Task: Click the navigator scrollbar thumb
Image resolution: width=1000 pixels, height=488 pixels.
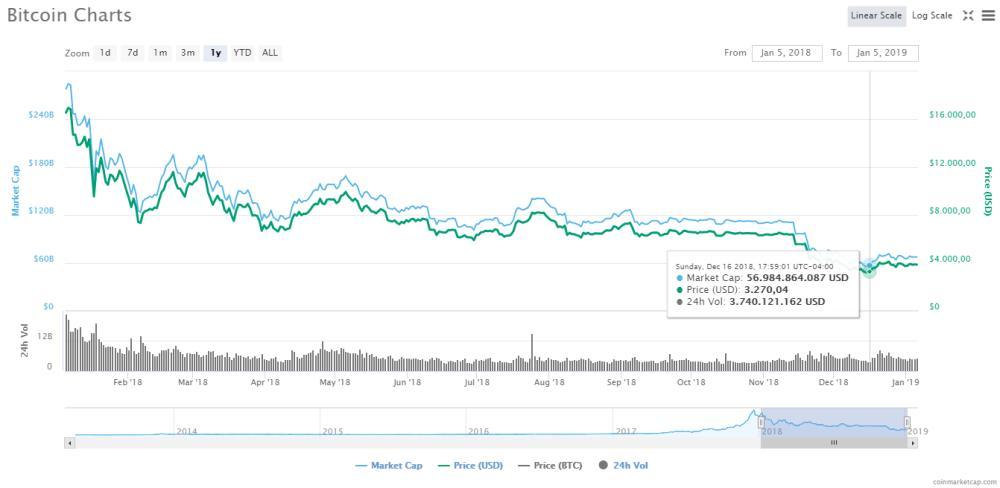Action: coord(834,442)
